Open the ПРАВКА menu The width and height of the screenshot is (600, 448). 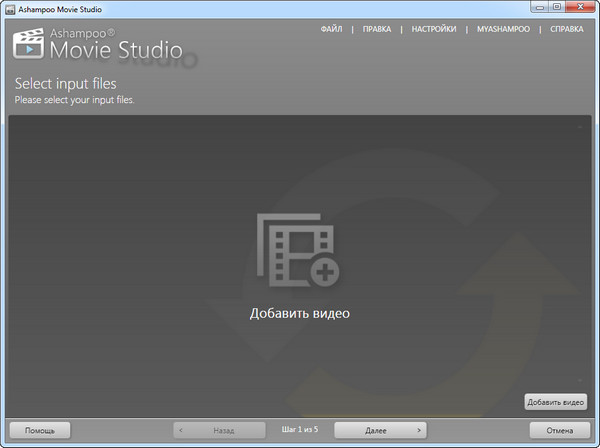pyautogui.click(x=377, y=29)
